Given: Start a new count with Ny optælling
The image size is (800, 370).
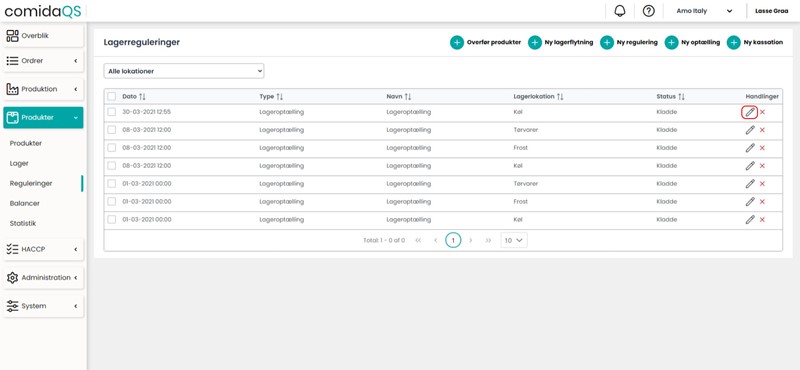Looking at the screenshot, I should click(692, 43).
